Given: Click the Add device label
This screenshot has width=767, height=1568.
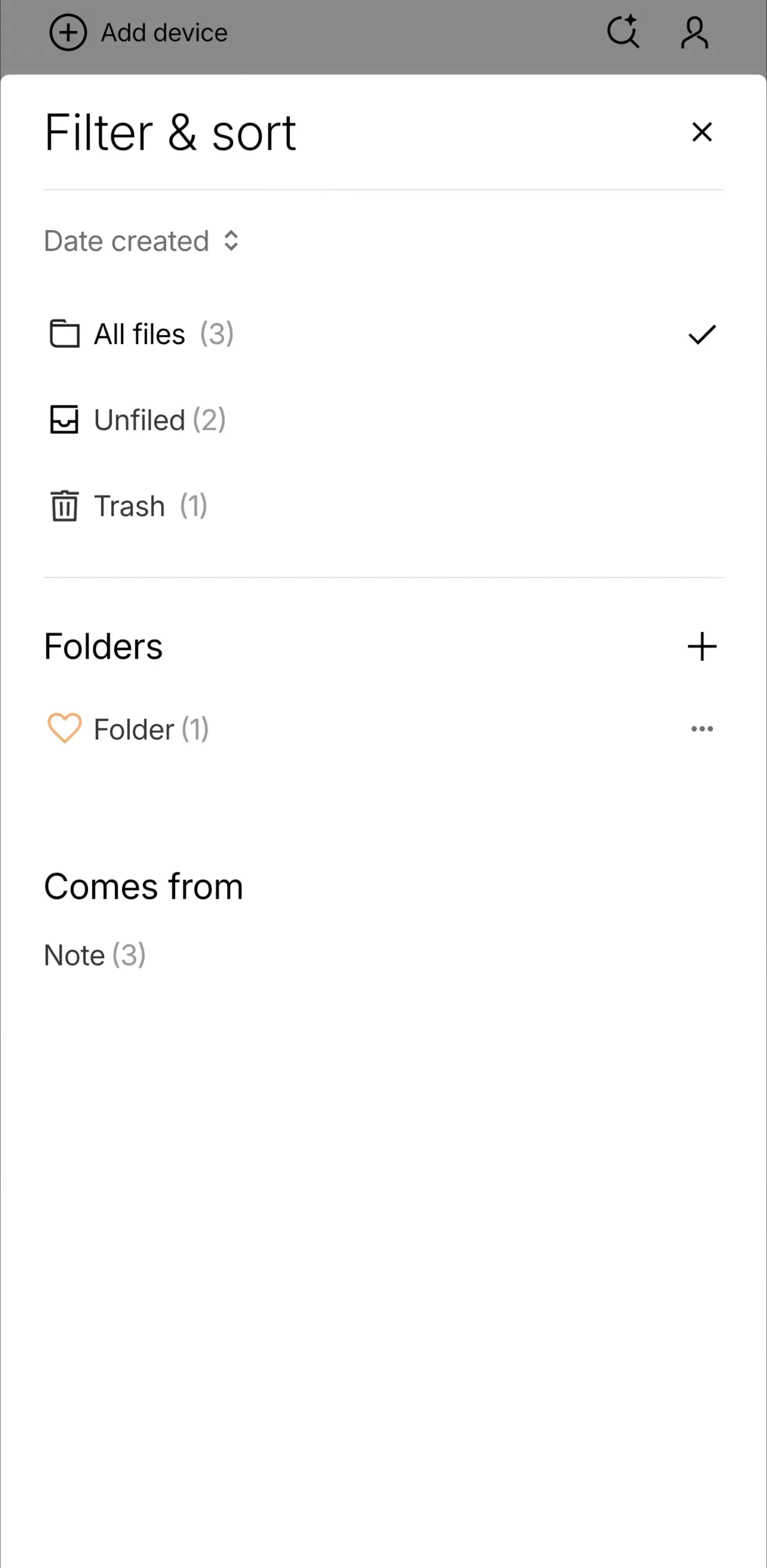Looking at the screenshot, I should pos(164,33).
